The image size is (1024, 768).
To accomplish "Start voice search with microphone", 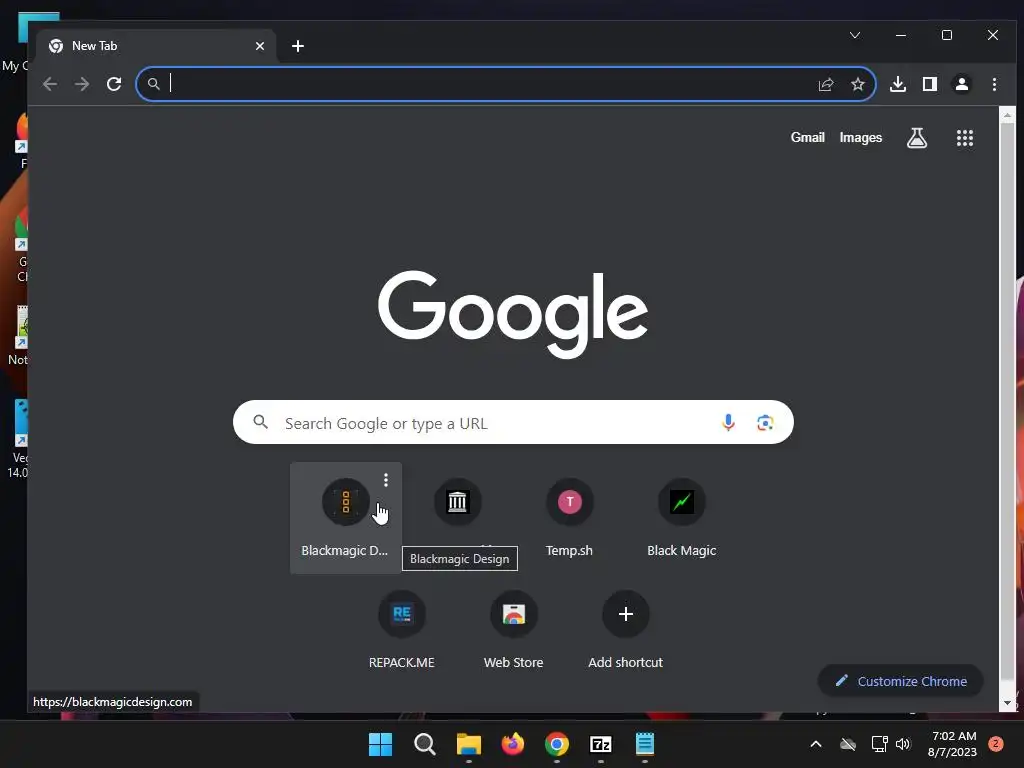I will point(728,423).
